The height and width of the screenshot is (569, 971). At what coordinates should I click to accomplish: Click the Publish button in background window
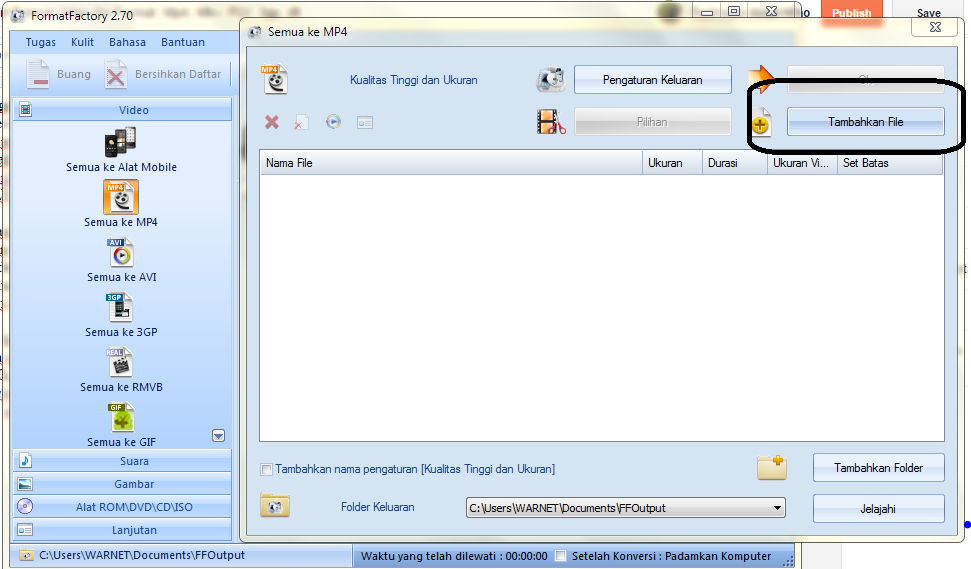tap(851, 12)
